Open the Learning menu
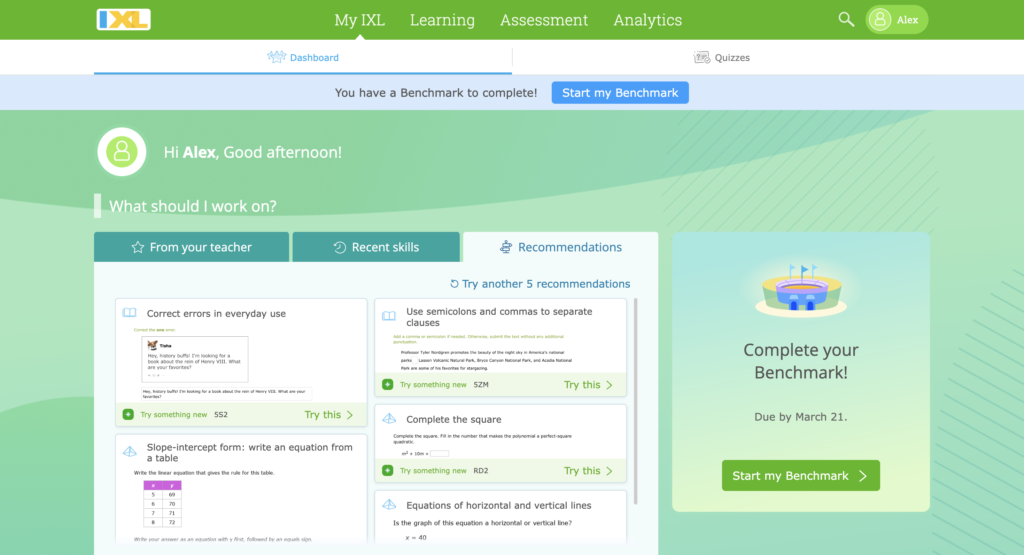This screenshot has height=555, width=1024. [x=442, y=20]
